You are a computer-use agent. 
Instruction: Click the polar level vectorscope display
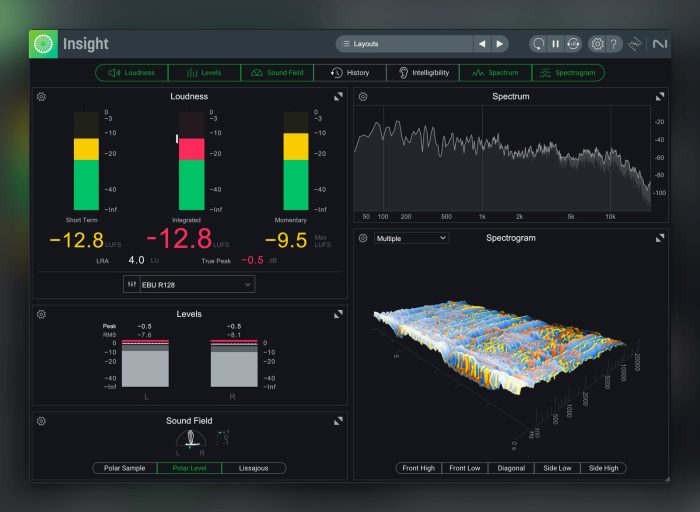coord(191,439)
